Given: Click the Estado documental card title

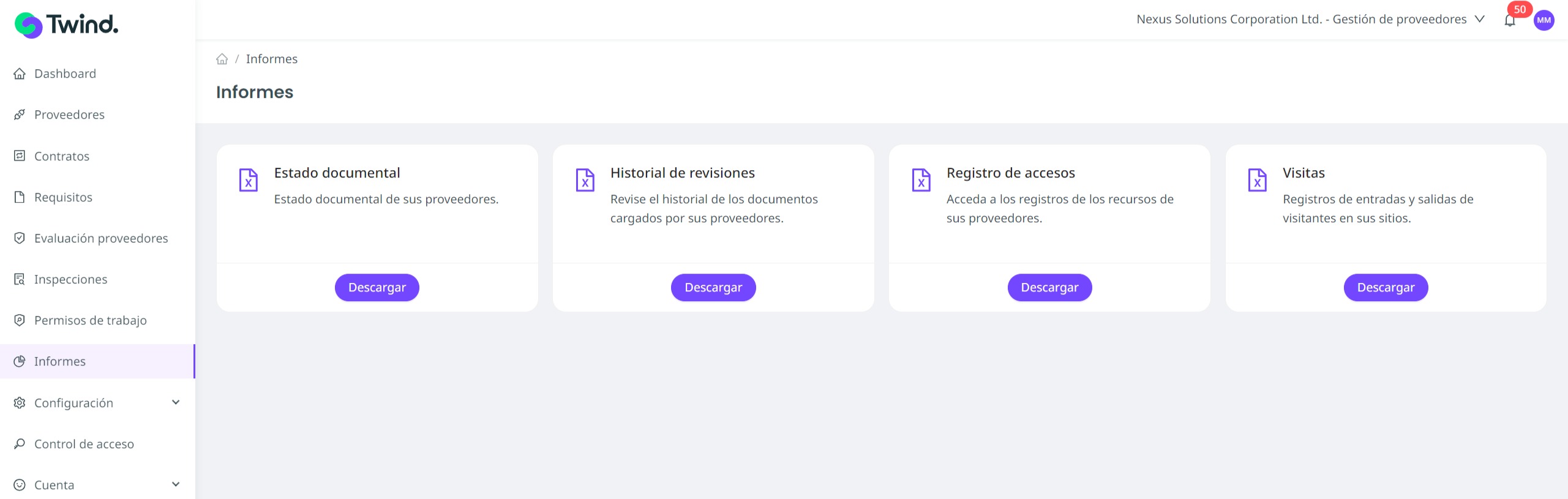Looking at the screenshot, I should pyautogui.click(x=337, y=173).
